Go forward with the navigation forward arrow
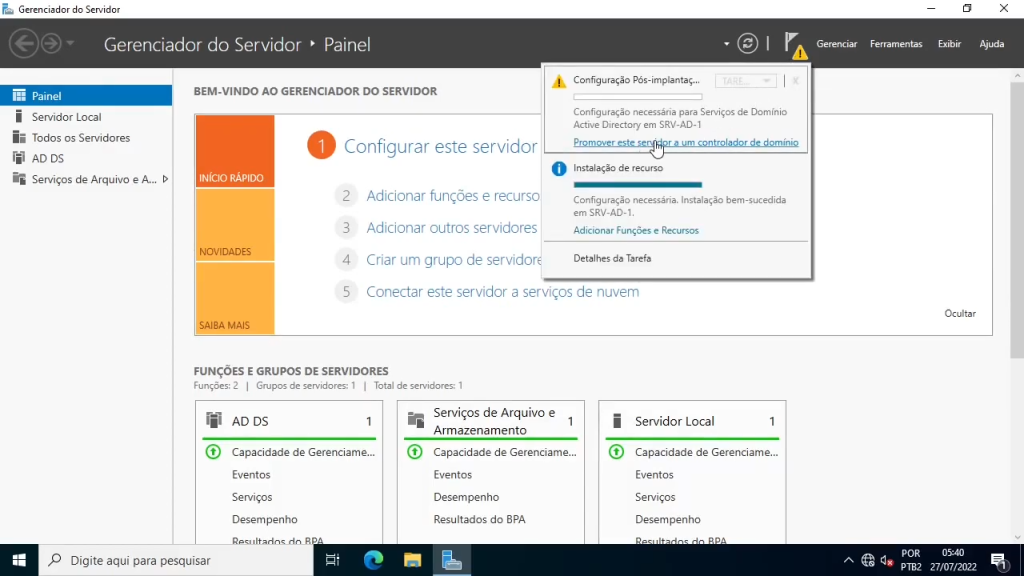1024x576 pixels. (x=51, y=44)
